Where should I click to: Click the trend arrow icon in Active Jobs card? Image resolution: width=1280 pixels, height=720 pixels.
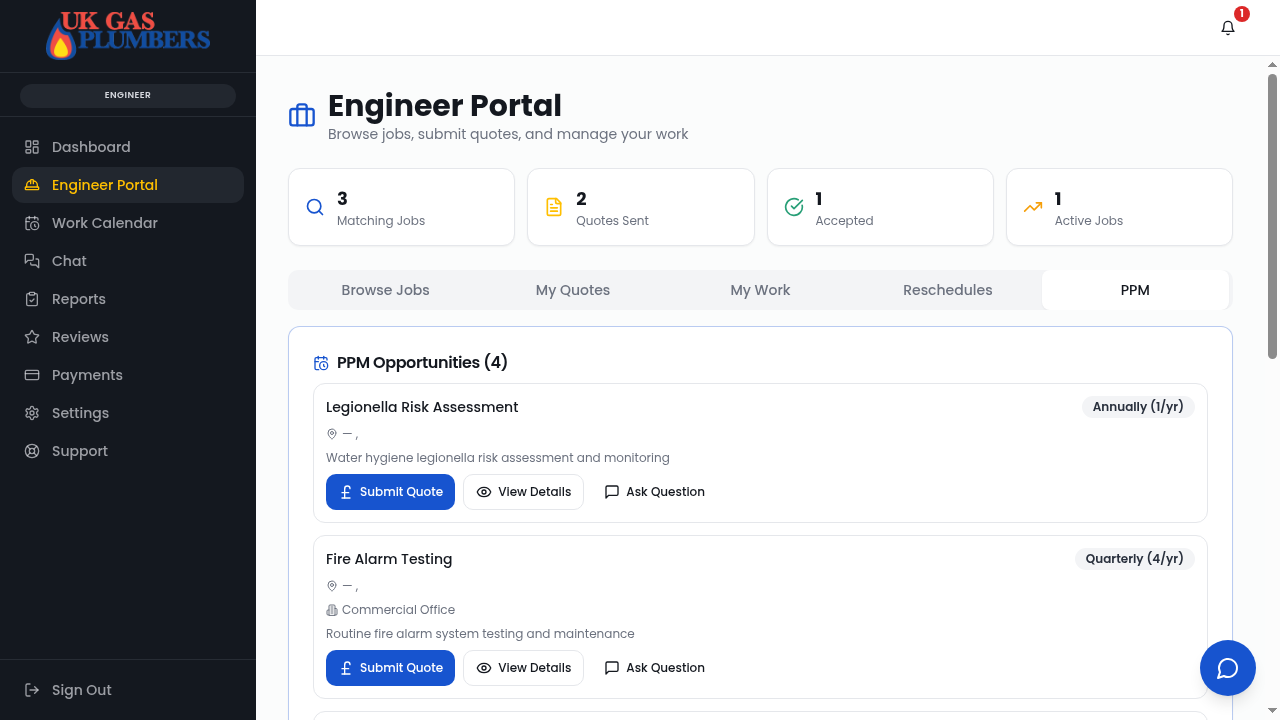point(1033,207)
